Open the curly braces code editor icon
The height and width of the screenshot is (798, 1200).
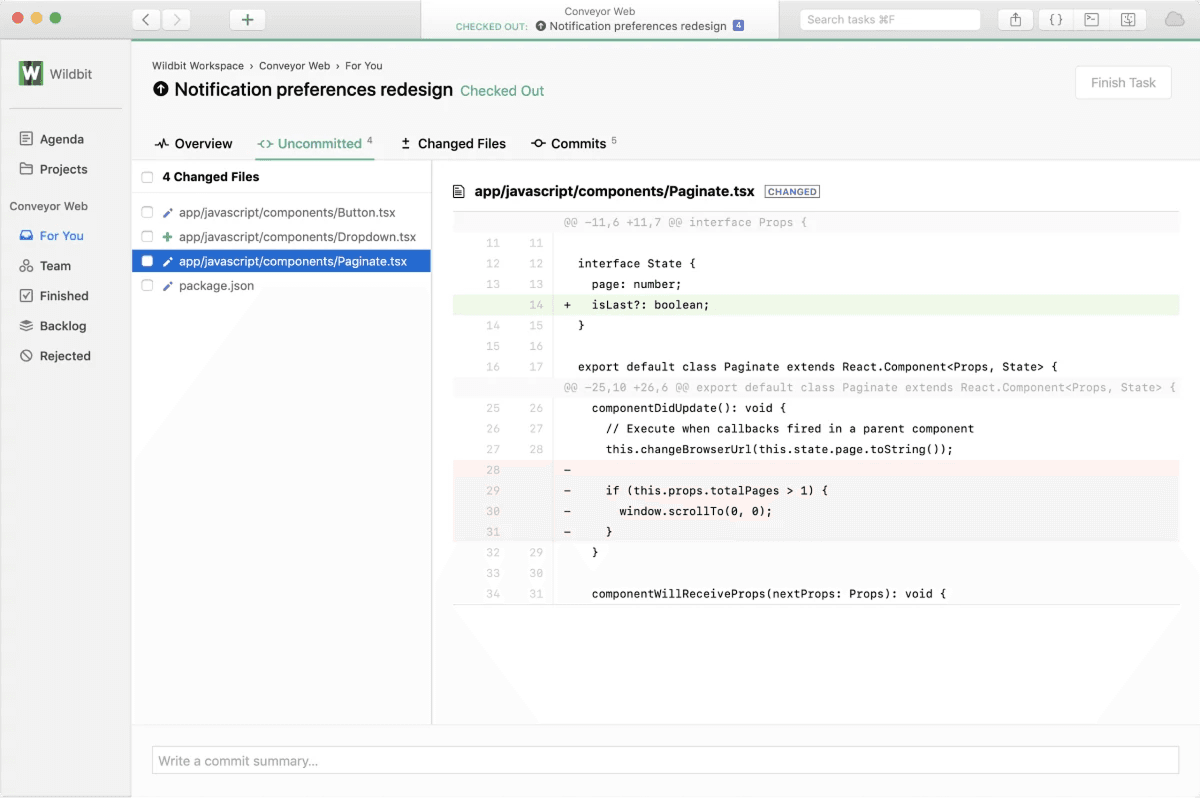pos(1055,19)
